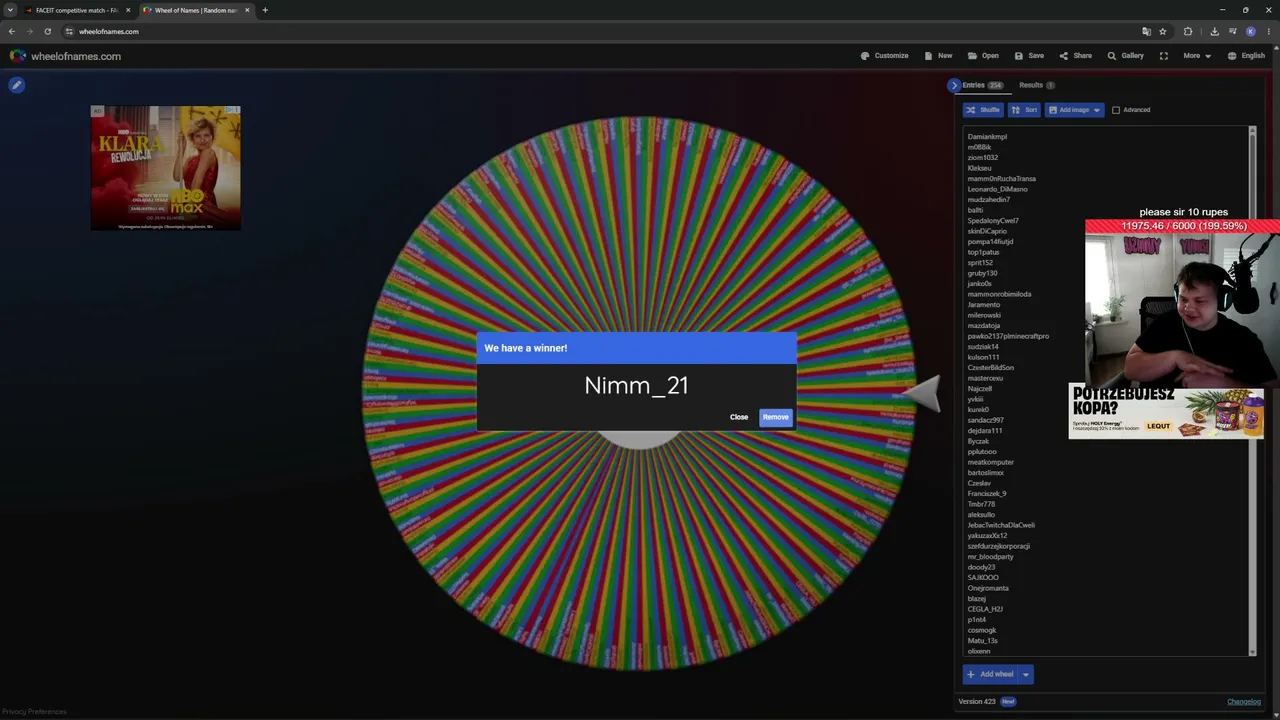Open the tab search dropdown arrow
The width and height of the screenshot is (1280, 720).
(10, 10)
